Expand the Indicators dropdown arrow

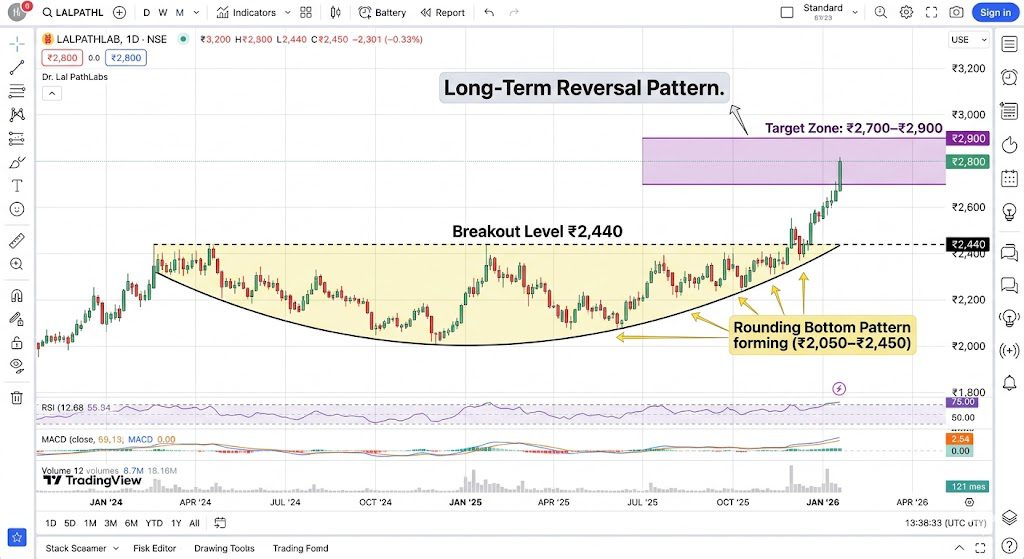tap(287, 12)
